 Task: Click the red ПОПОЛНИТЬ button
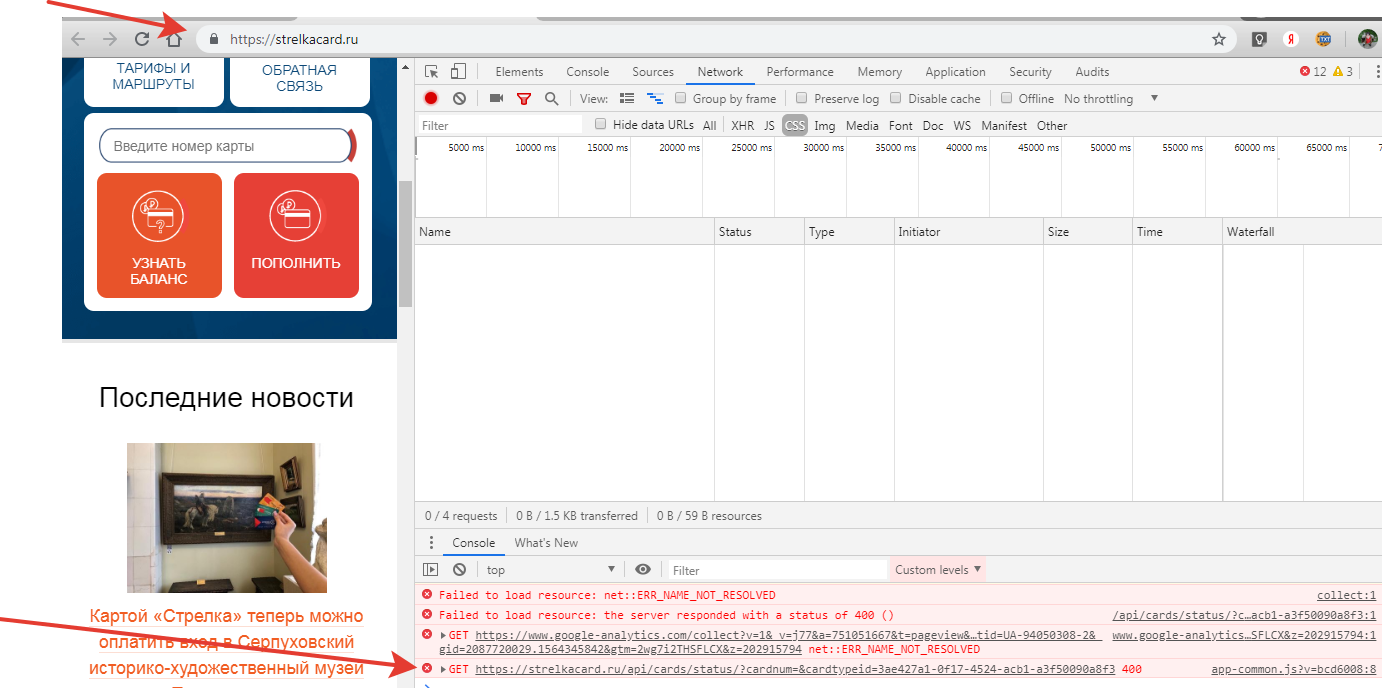click(x=296, y=236)
